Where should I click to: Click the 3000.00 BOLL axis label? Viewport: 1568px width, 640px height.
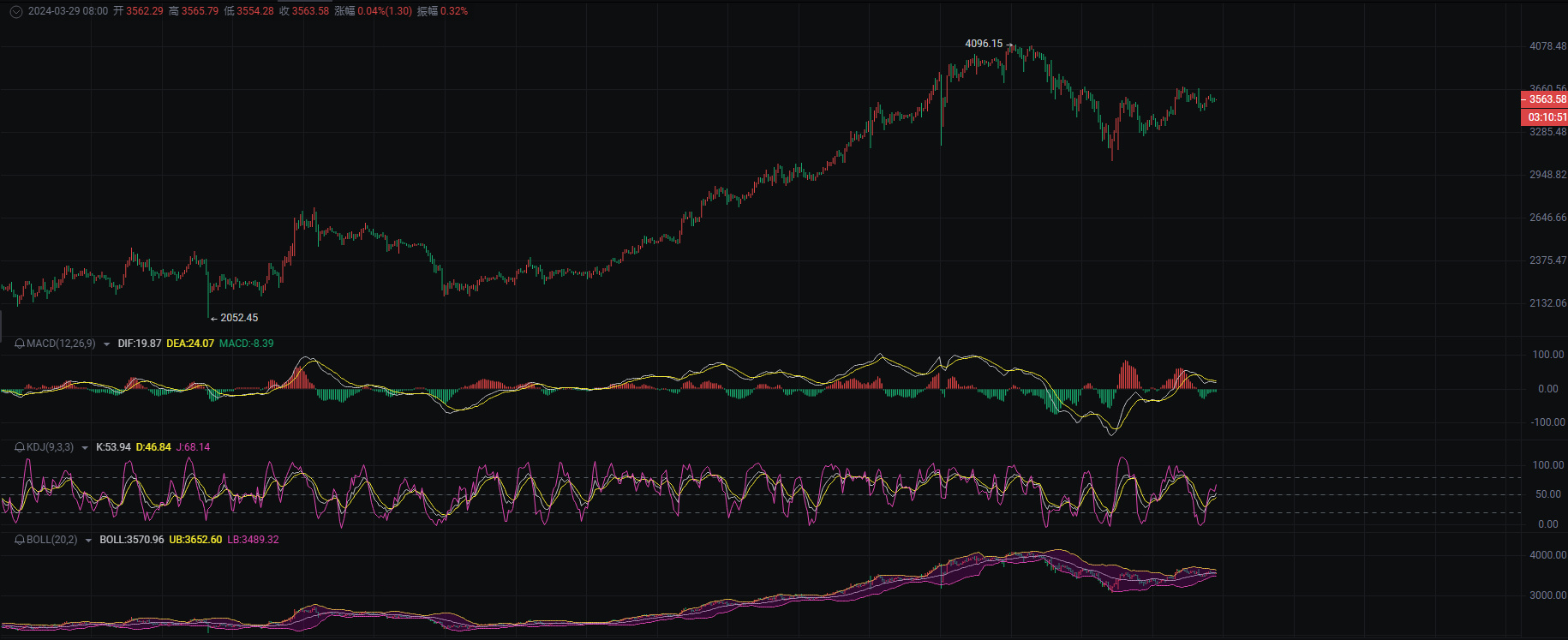(x=1548, y=595)
